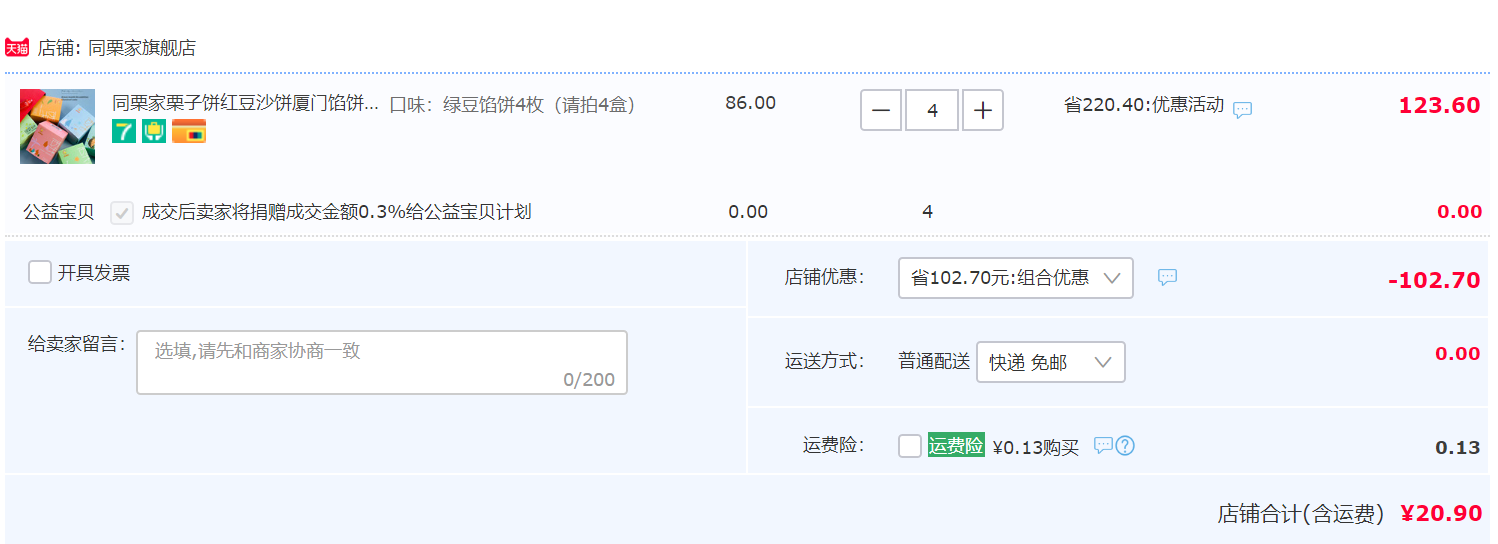Click the question mark help icon for 运费险
1498x544 pixels.
click(1125, 445)
